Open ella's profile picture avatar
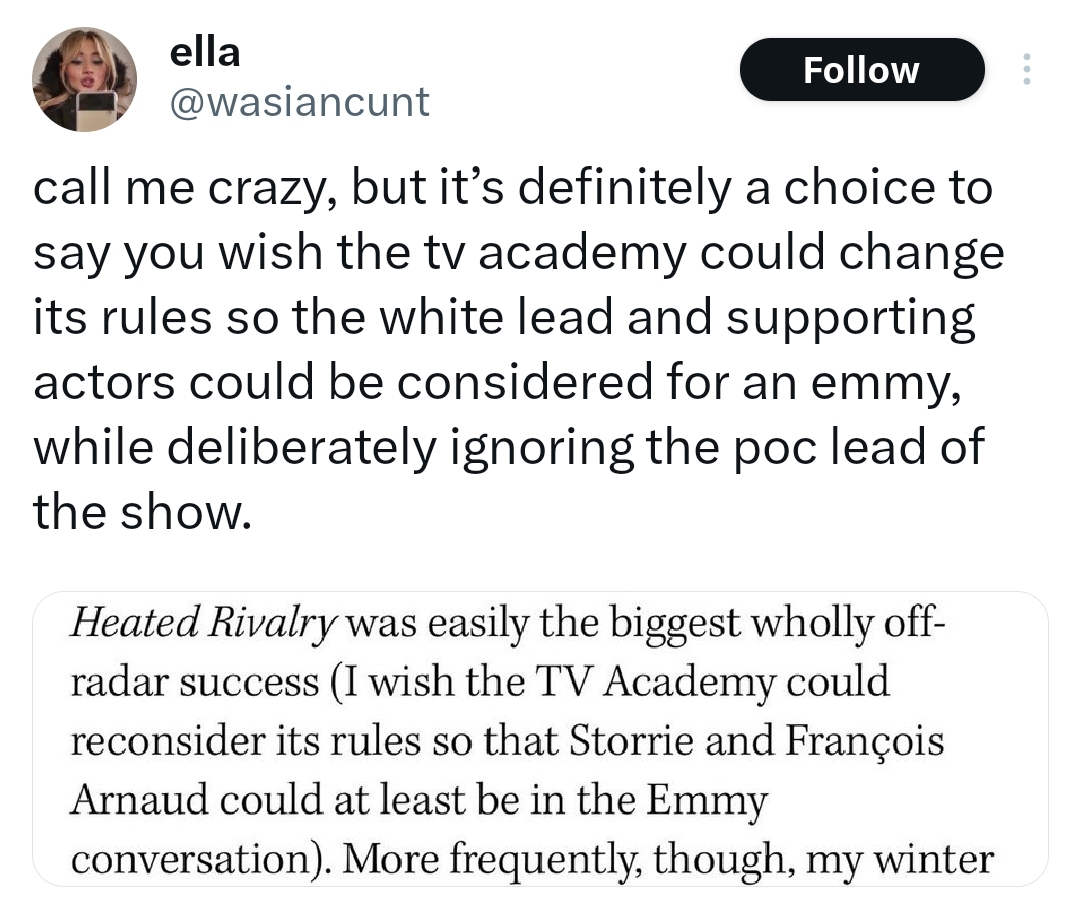 pyautogui.click(x=84, y=79)
